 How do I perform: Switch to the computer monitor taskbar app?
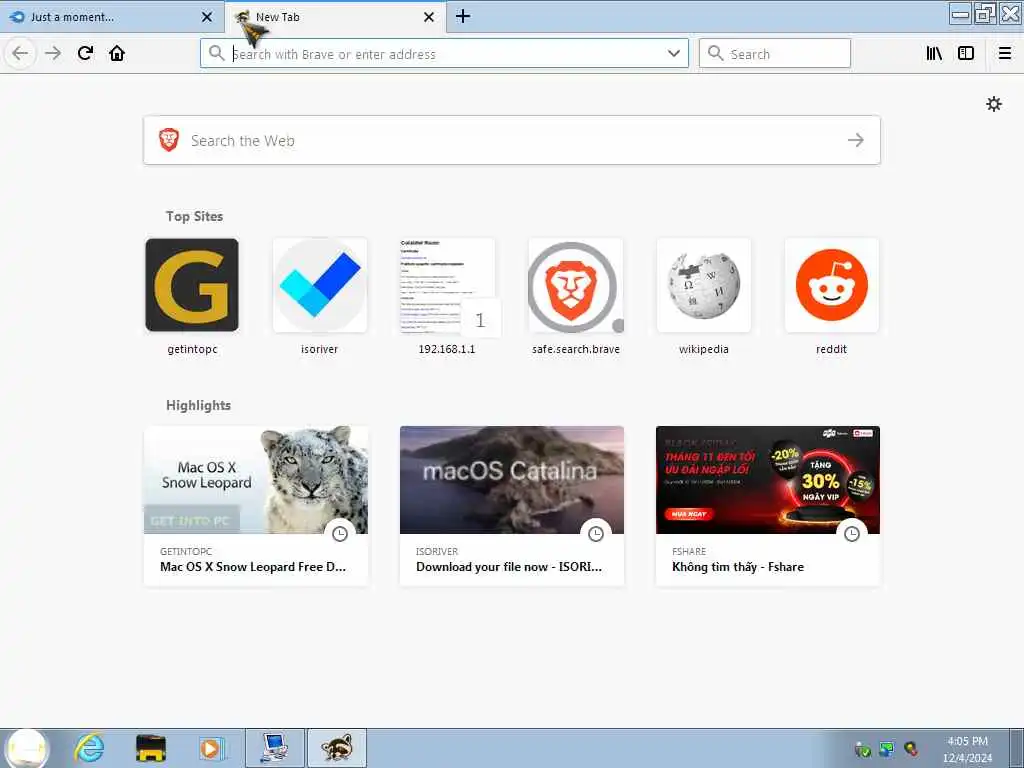coord(274,748)
